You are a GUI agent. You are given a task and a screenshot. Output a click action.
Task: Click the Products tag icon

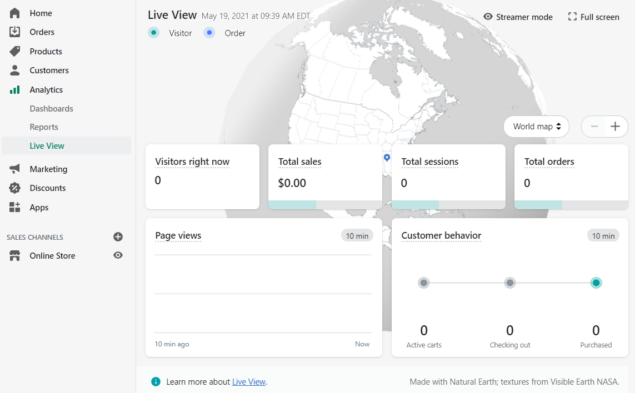[x=15, y=51]
